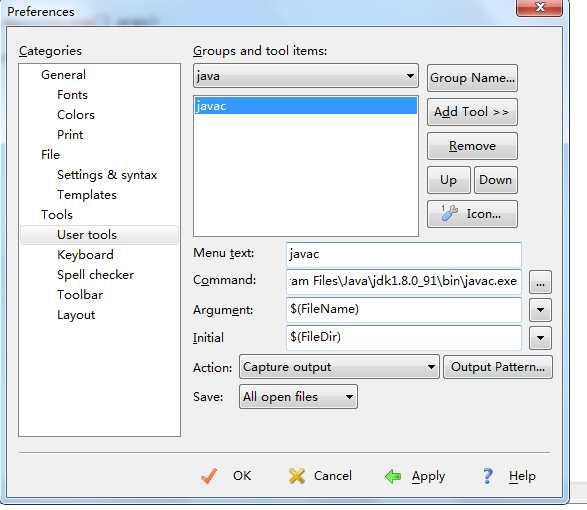Viewport: 587px width, 510px height.
Task: Click the Command path input field
Action: [404, 282]
